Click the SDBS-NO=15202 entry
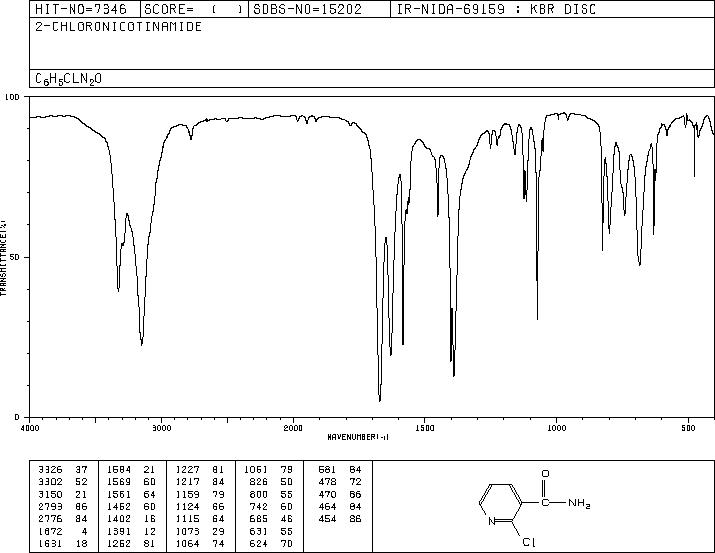 (x=307, y=9)
